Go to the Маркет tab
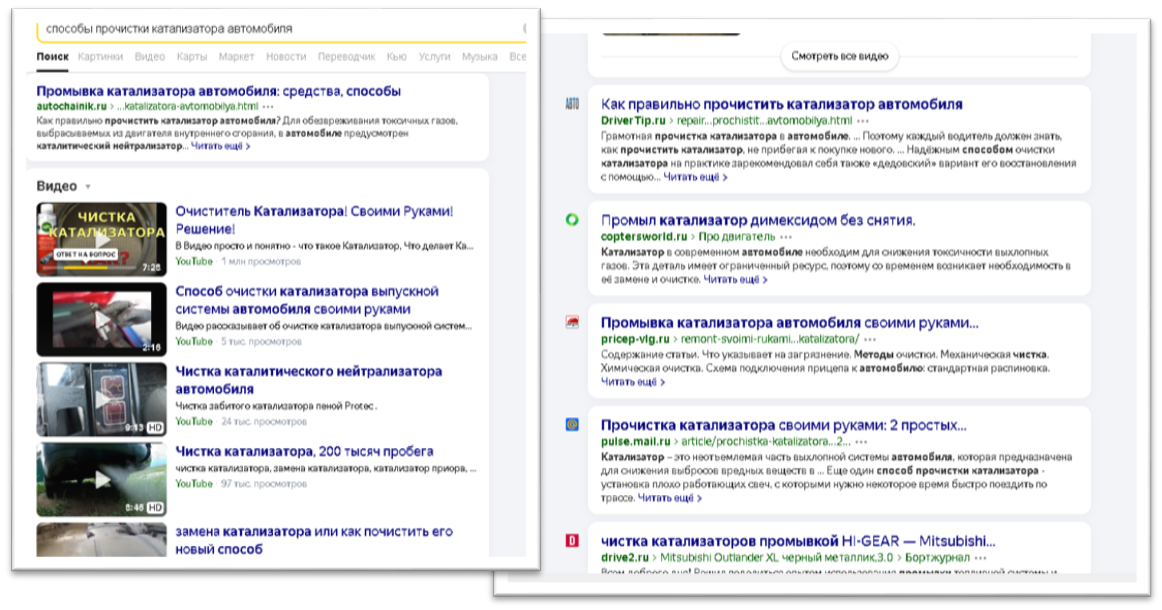This screenshot has height=610, width=1162. [x=236, y=56]
